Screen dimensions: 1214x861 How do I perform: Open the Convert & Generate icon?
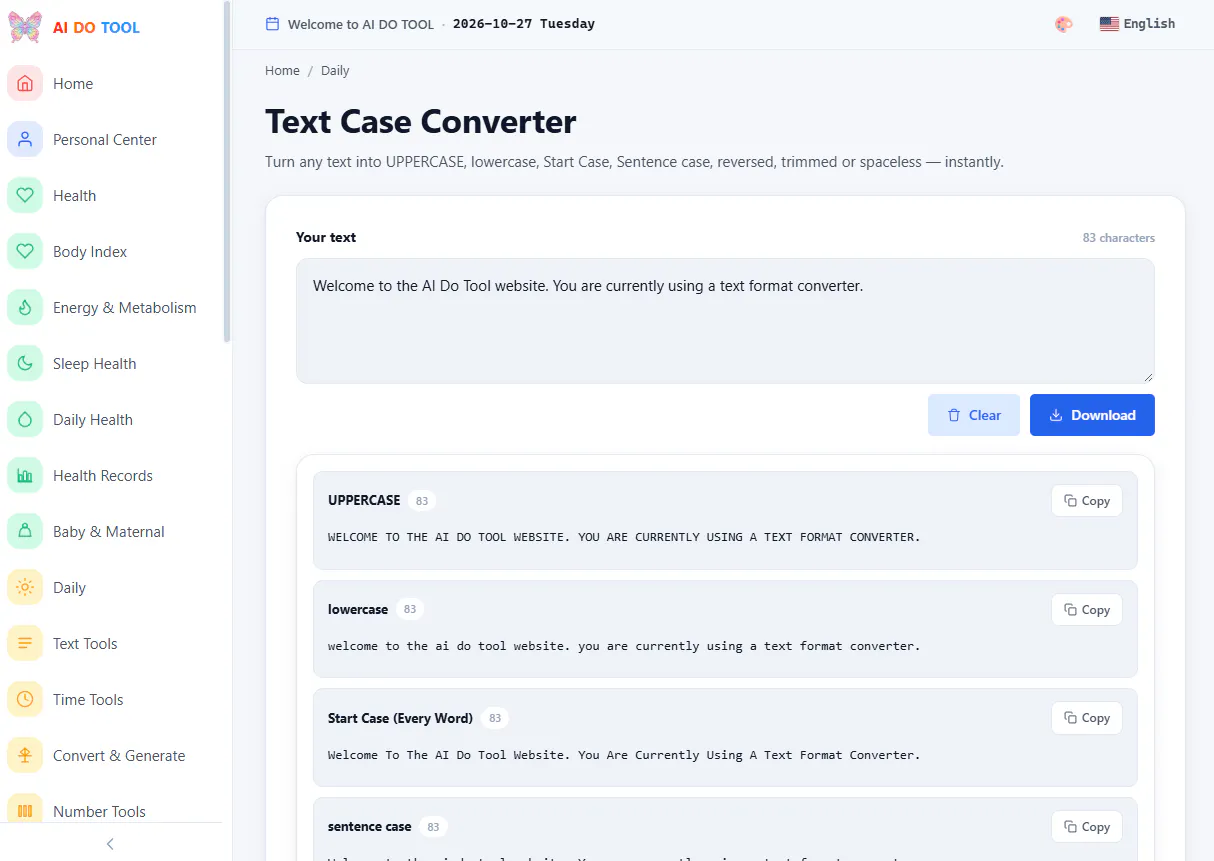pyautogui.click(x=25, y=756)
